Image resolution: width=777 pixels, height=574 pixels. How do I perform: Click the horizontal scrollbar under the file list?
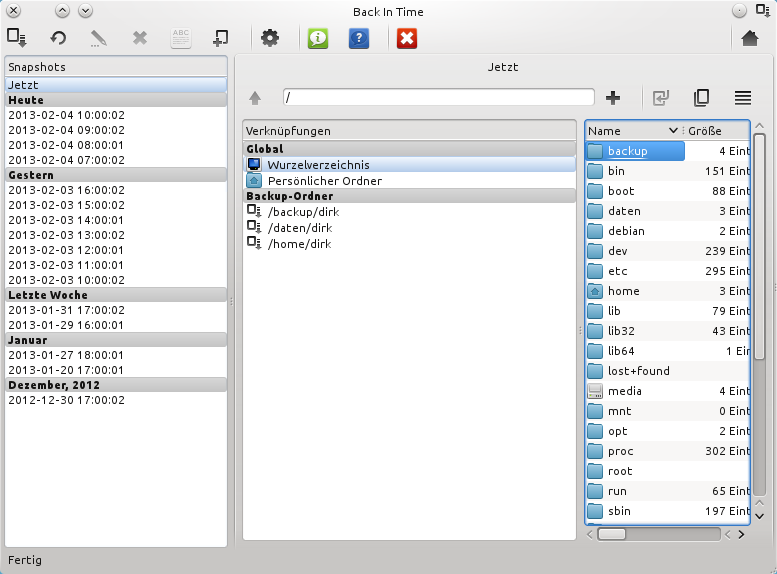(660, 534)
